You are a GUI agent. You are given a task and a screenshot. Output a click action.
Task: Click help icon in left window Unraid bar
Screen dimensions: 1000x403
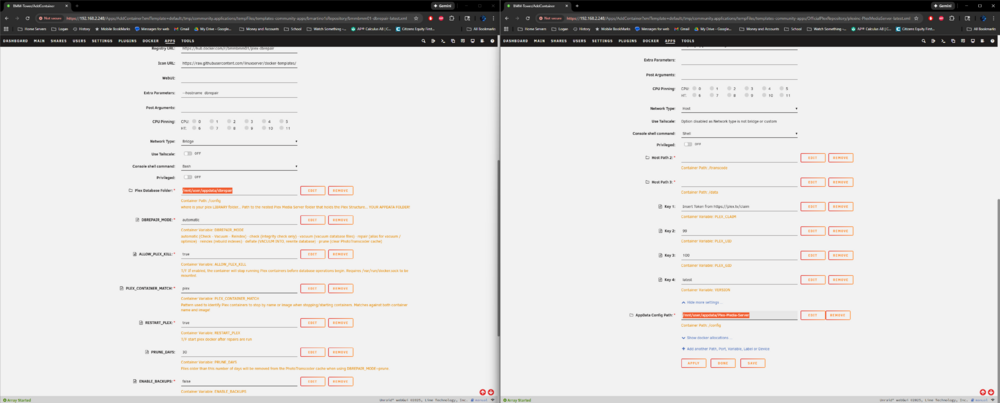tap(492, 41)
